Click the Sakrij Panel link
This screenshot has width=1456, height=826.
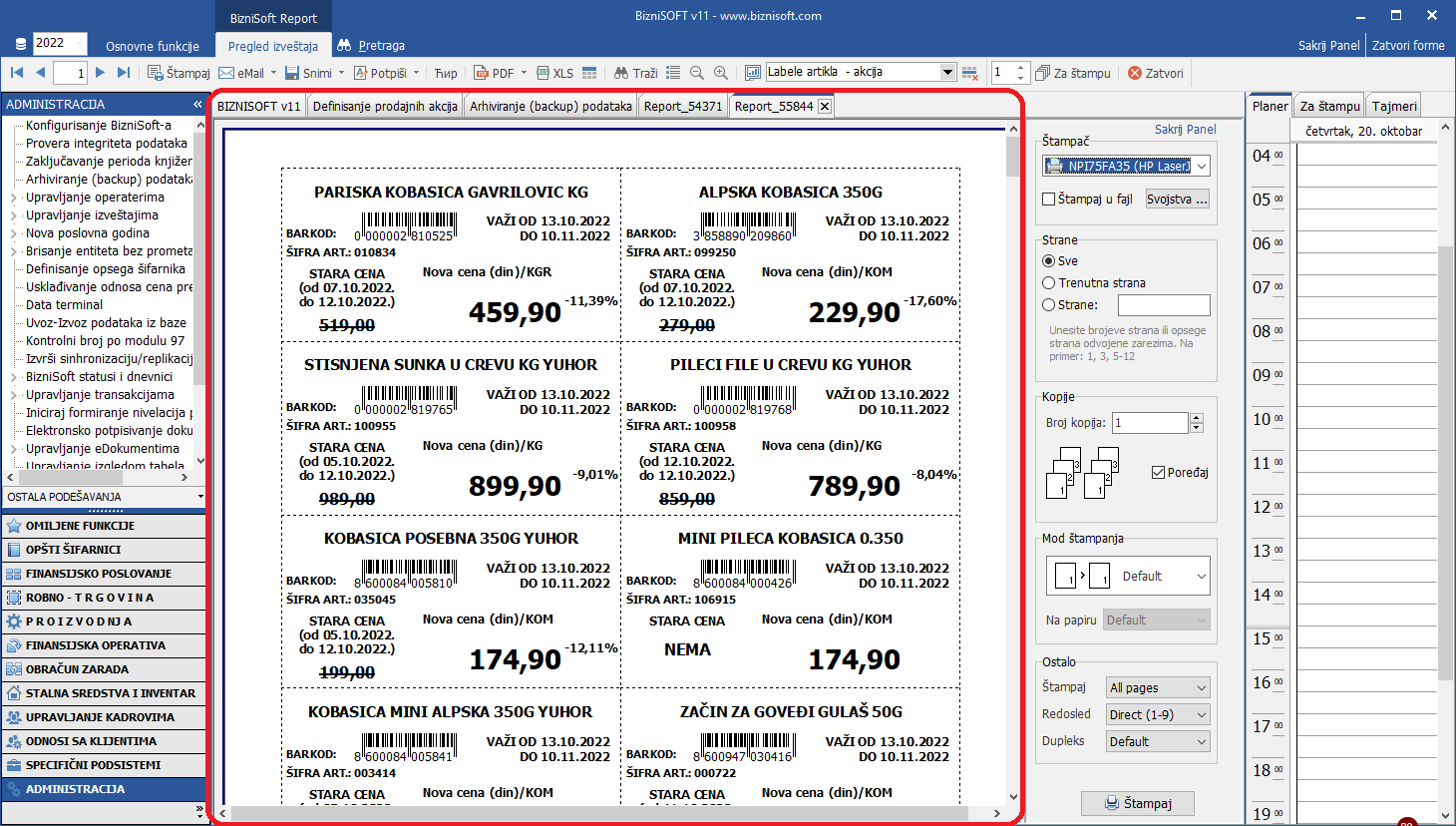pyautogui.click(x=1185, y=130)
